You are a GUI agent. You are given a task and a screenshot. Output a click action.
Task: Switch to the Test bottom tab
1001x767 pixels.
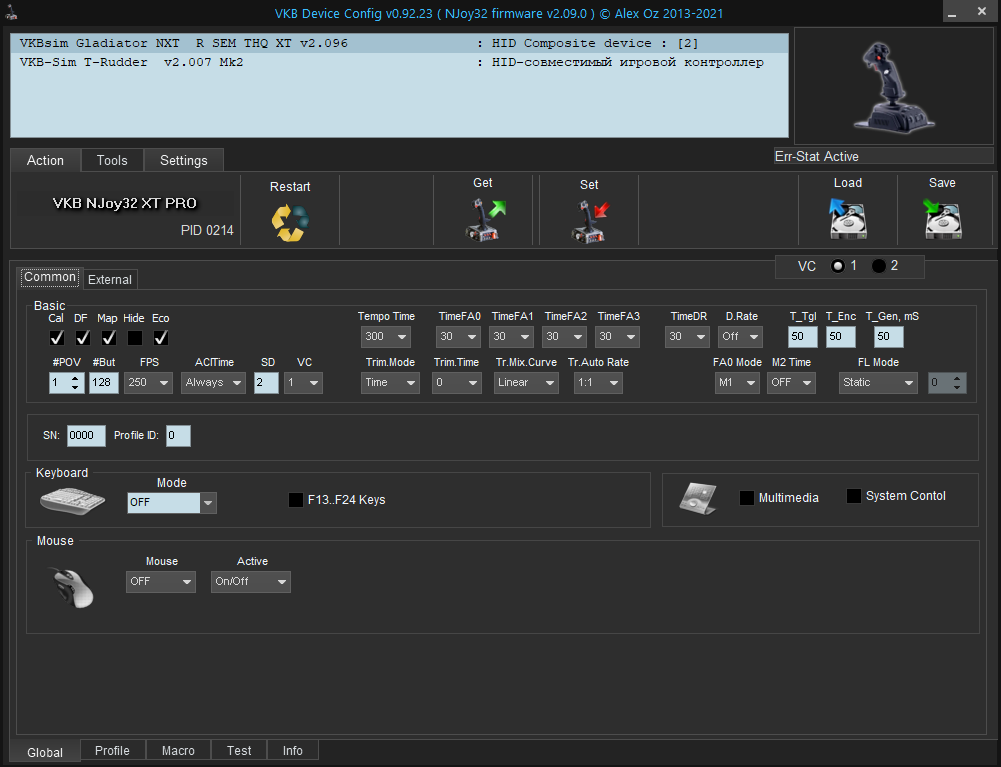tap(239, 750)
